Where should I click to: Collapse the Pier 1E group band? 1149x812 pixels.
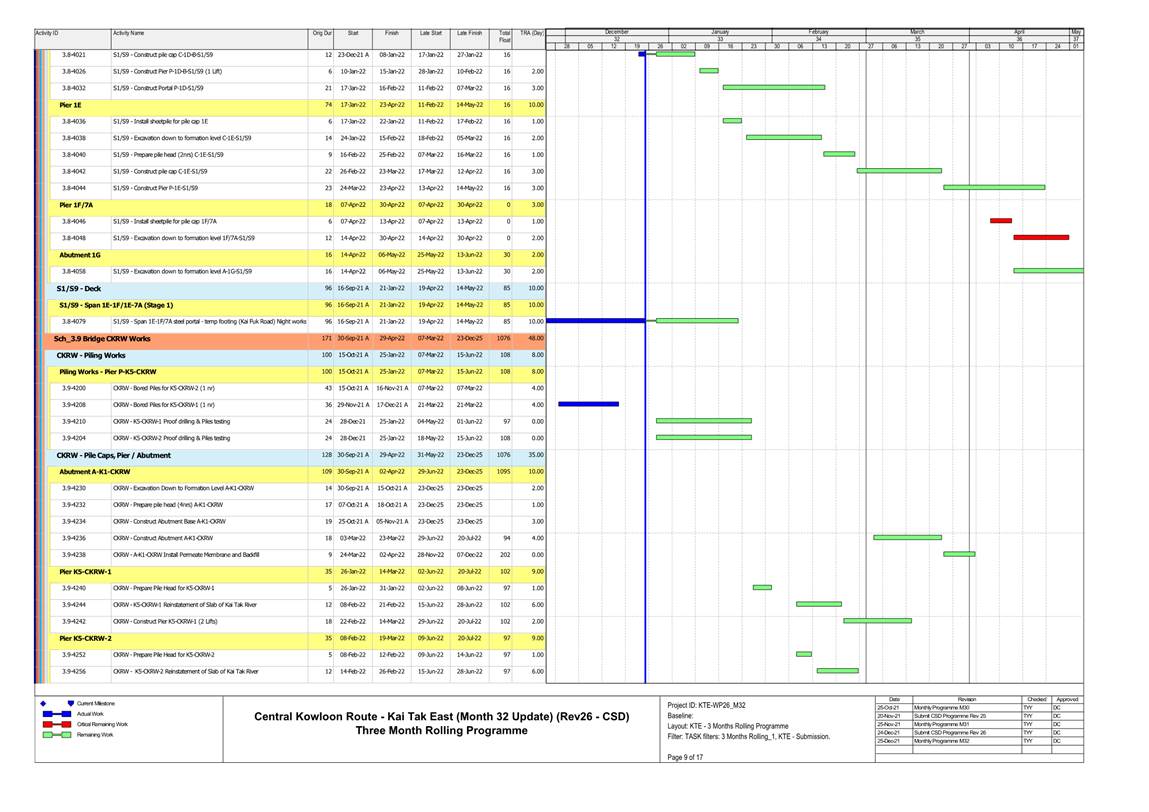point(70,104)
